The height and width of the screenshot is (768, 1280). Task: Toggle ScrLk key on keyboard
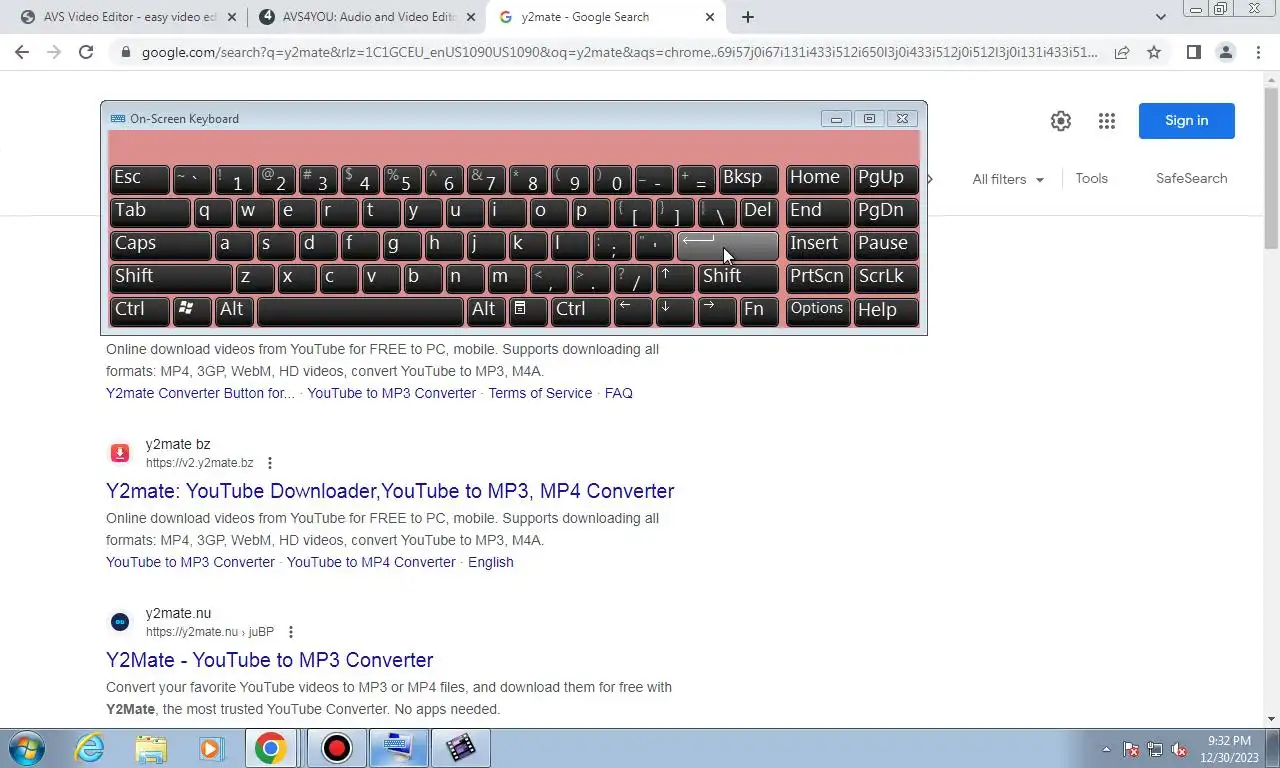coord(886,277)
